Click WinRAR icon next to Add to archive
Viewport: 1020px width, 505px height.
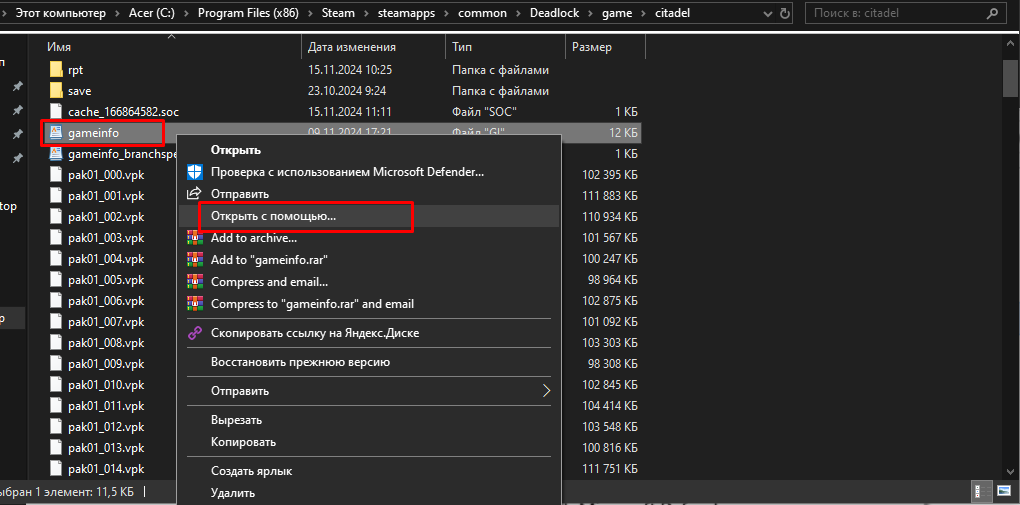coord(195,238)
